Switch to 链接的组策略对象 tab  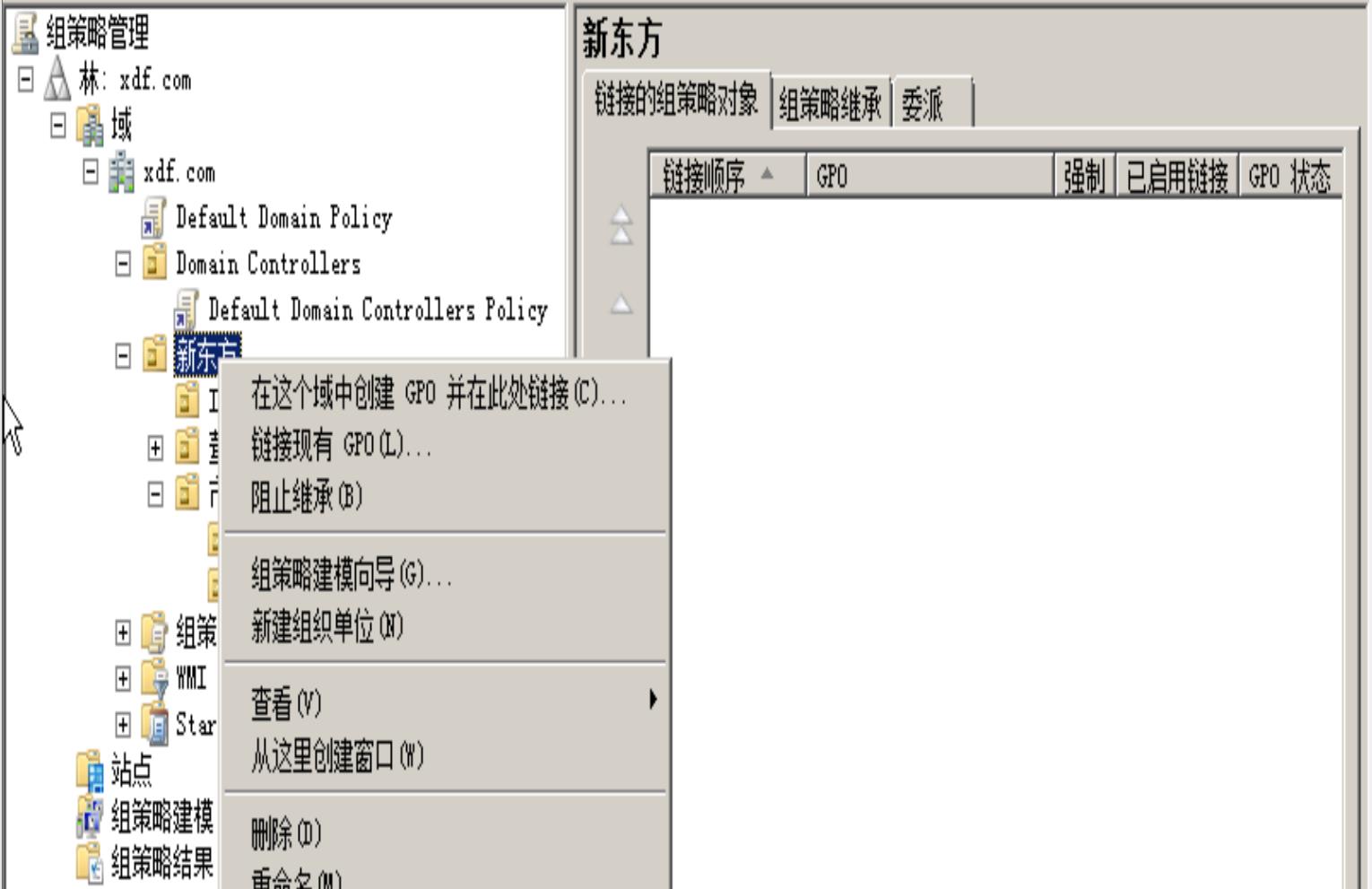(x=677, y=100)
